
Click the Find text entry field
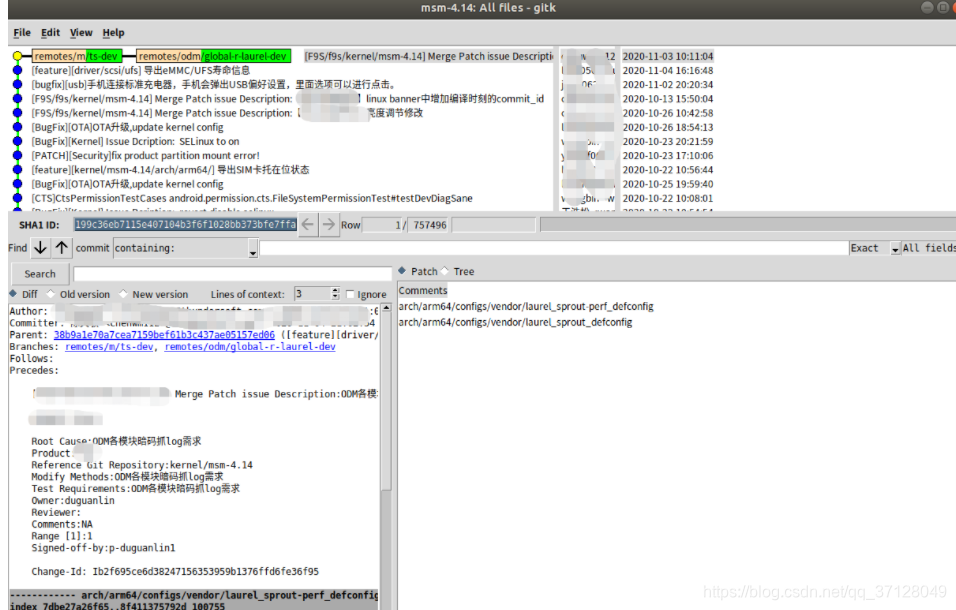(554, 248)
